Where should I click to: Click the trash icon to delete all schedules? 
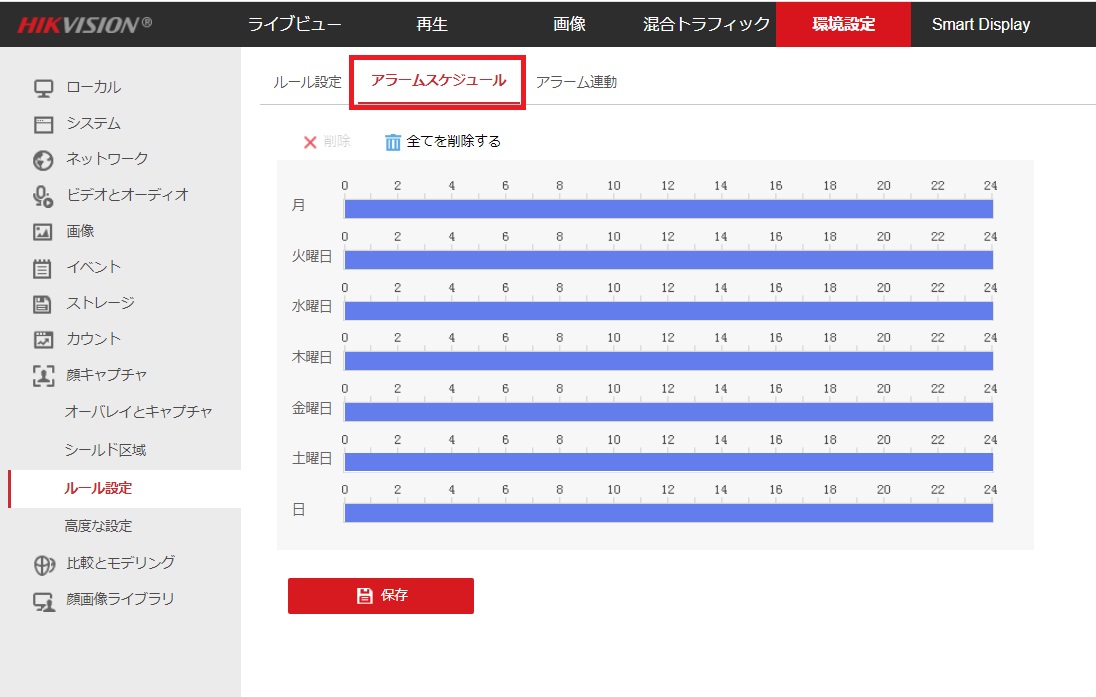(391, 141)
